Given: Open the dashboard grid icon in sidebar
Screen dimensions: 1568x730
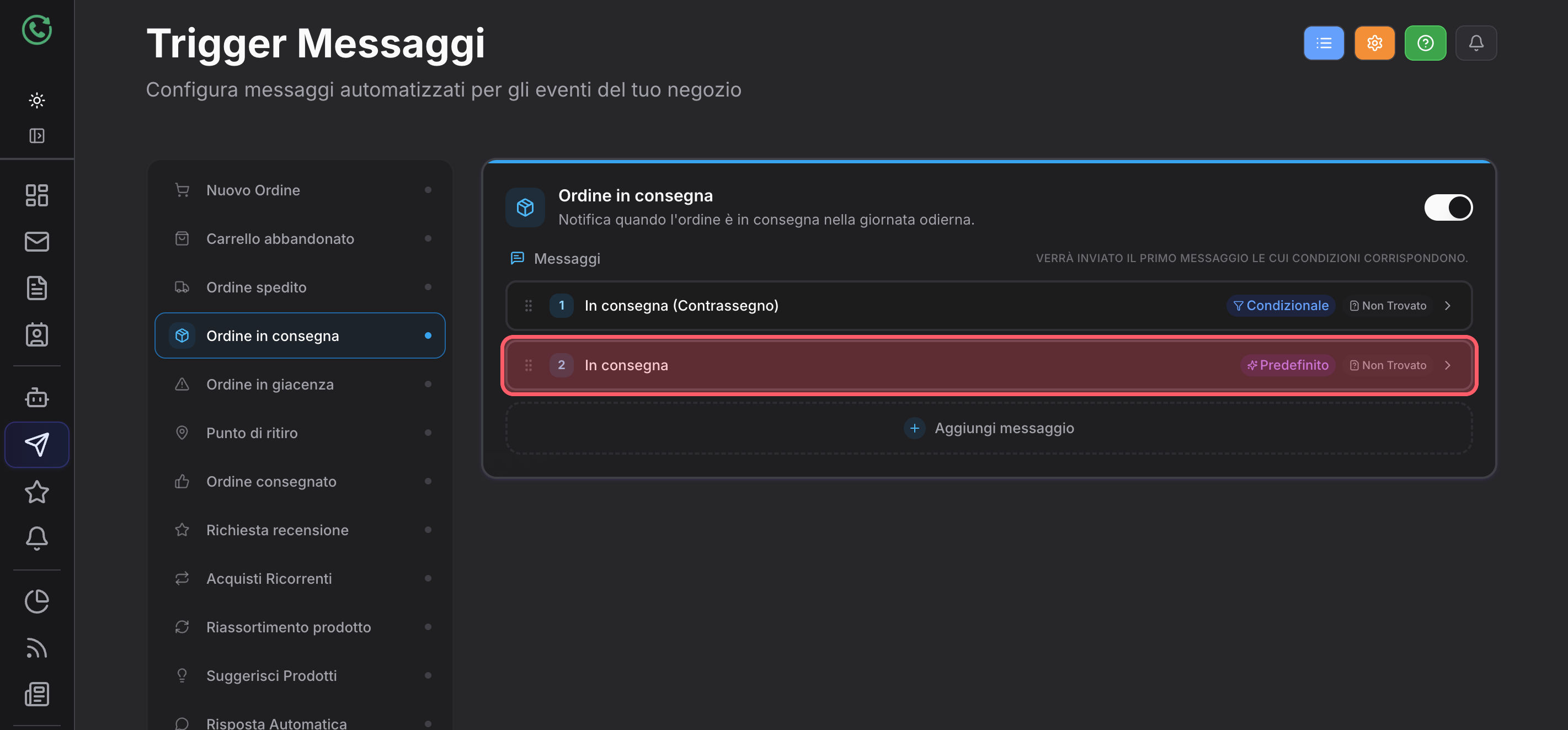Looking at the screenshot, I should pos(37,195).
